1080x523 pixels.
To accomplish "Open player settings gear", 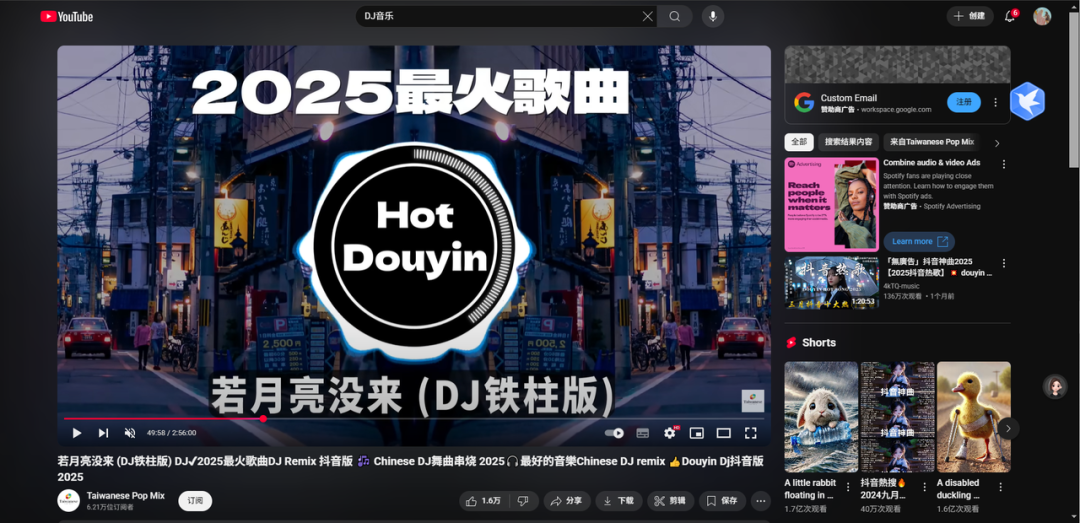I will pyautogui.click(x=669, y=433).
